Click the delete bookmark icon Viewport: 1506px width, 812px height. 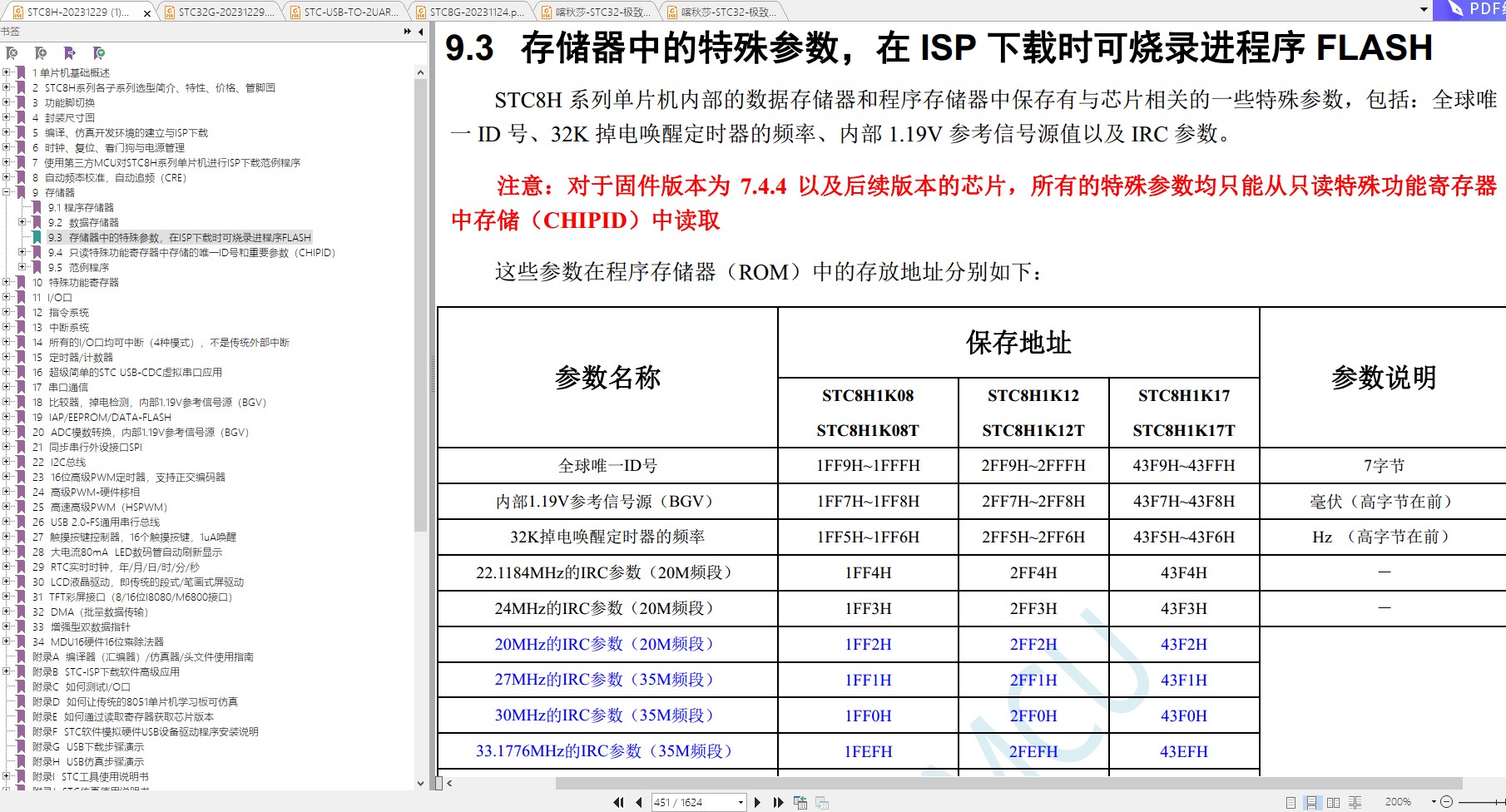tap(12, 53)
